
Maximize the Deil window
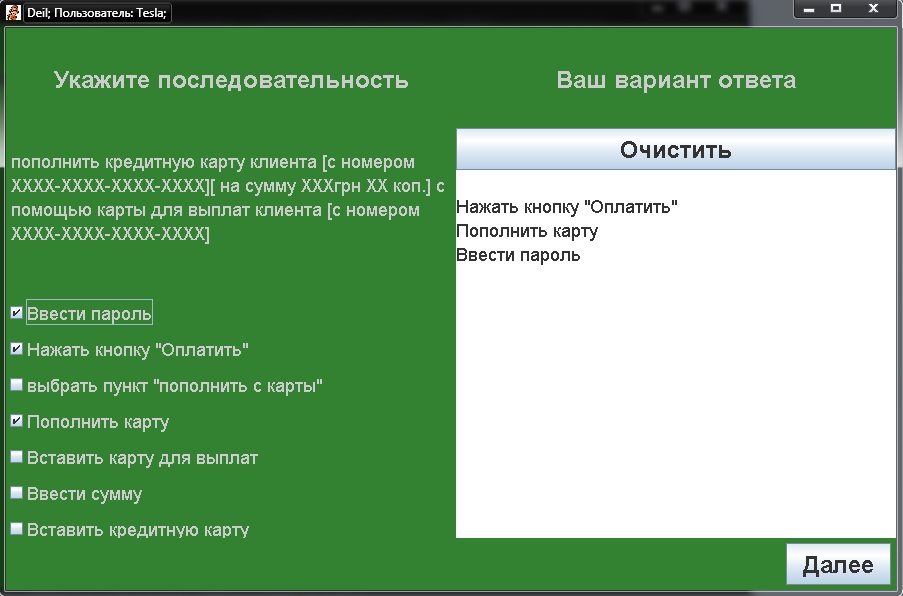(836, 9)
